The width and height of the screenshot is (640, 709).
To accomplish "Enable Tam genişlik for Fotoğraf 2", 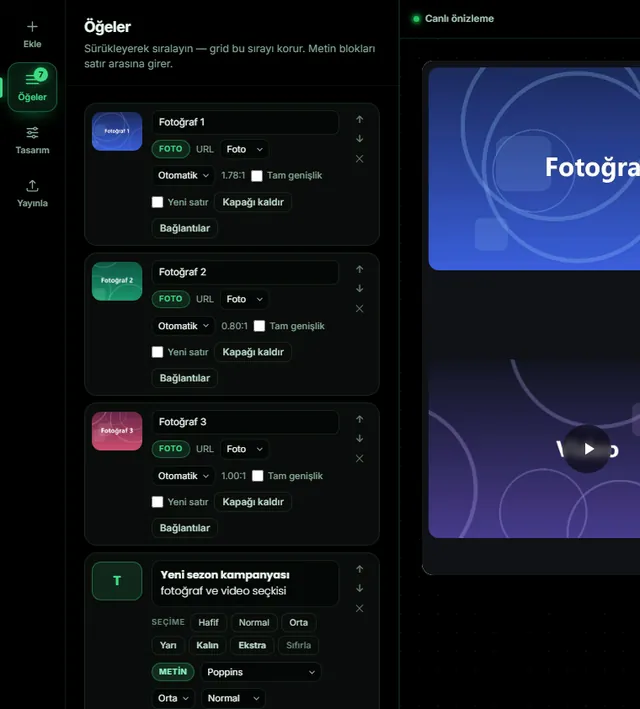I will coord(259,326).
